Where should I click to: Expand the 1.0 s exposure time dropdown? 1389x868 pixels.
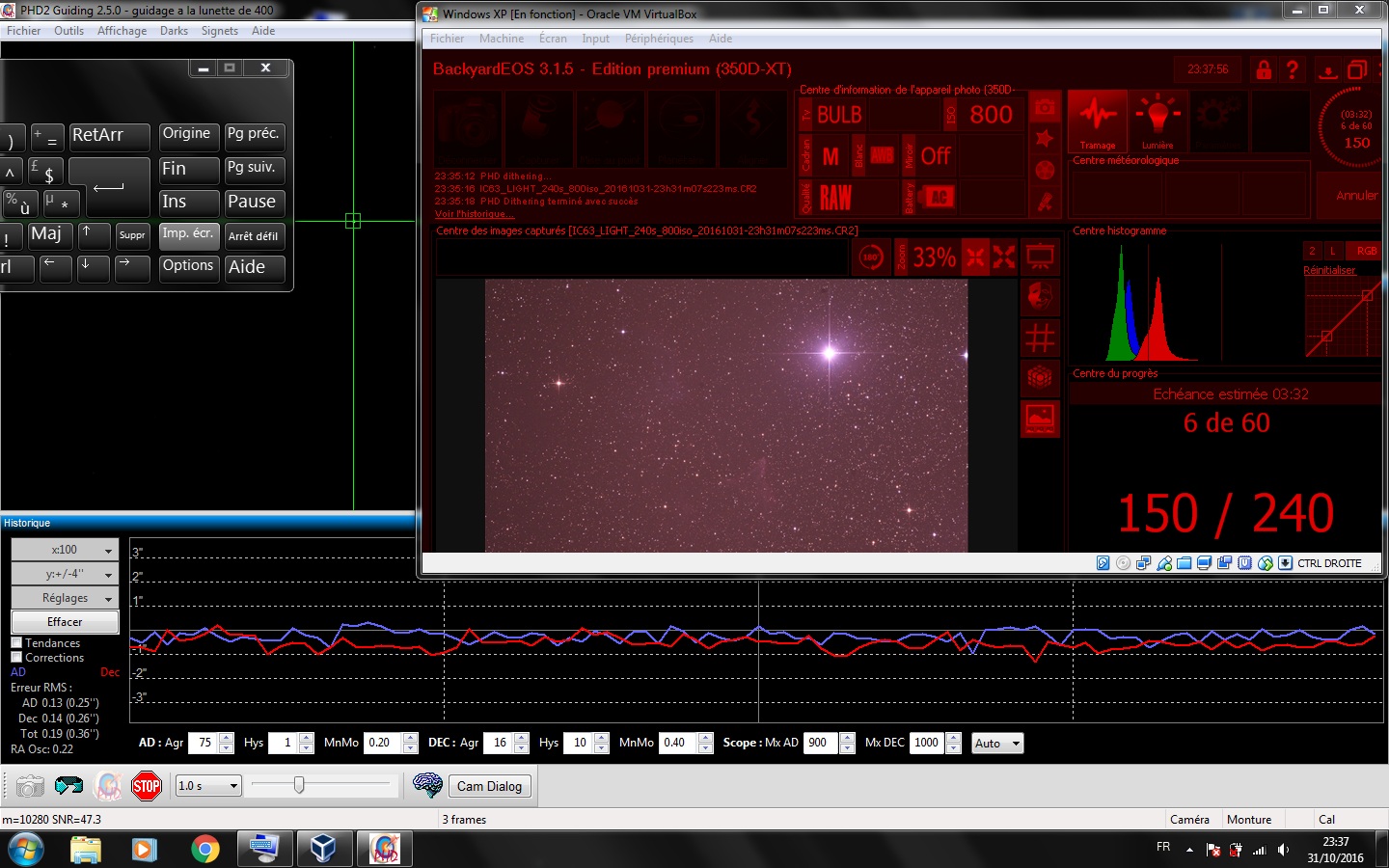pos(207,786)
